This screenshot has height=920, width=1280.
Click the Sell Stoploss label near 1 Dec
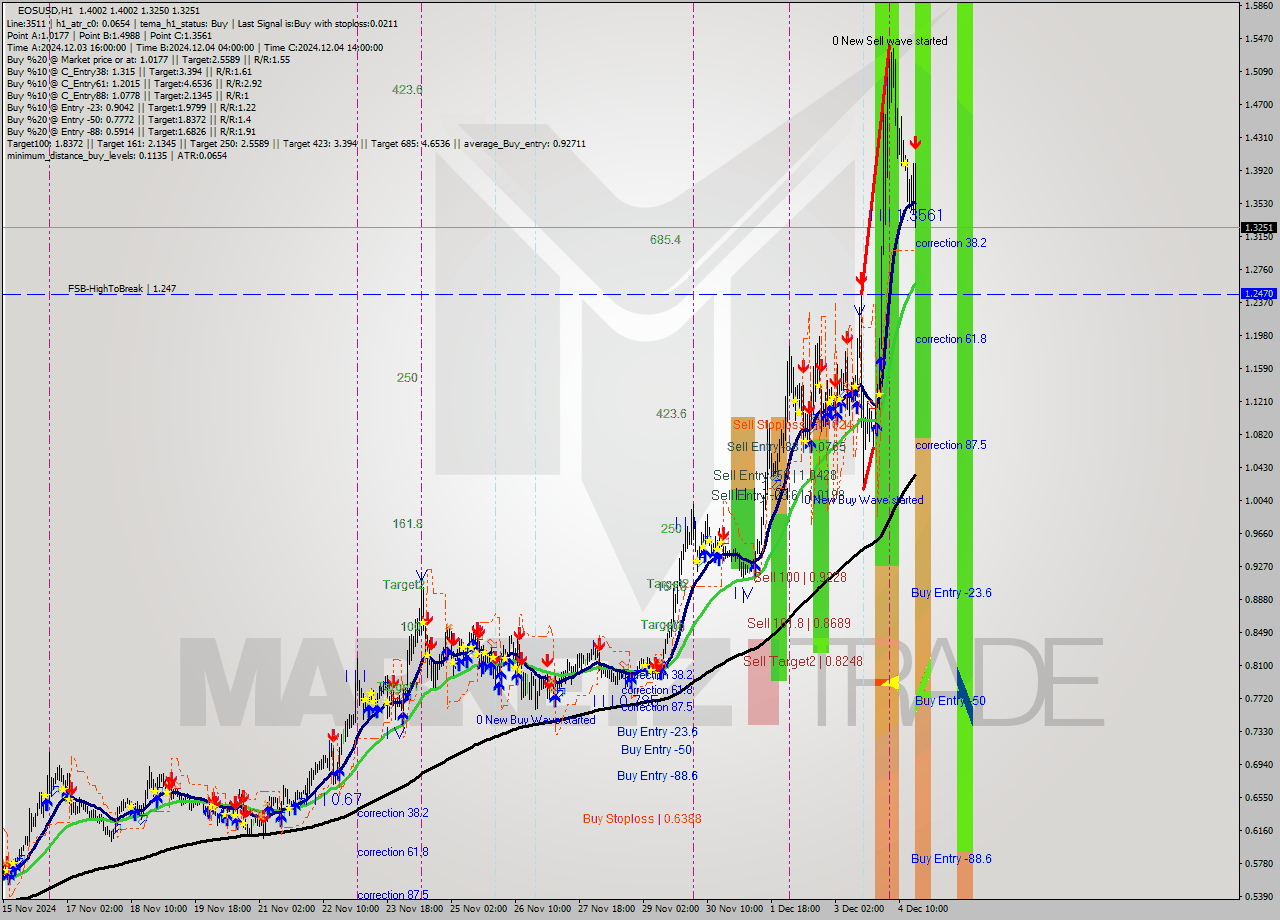click(793, 425)
